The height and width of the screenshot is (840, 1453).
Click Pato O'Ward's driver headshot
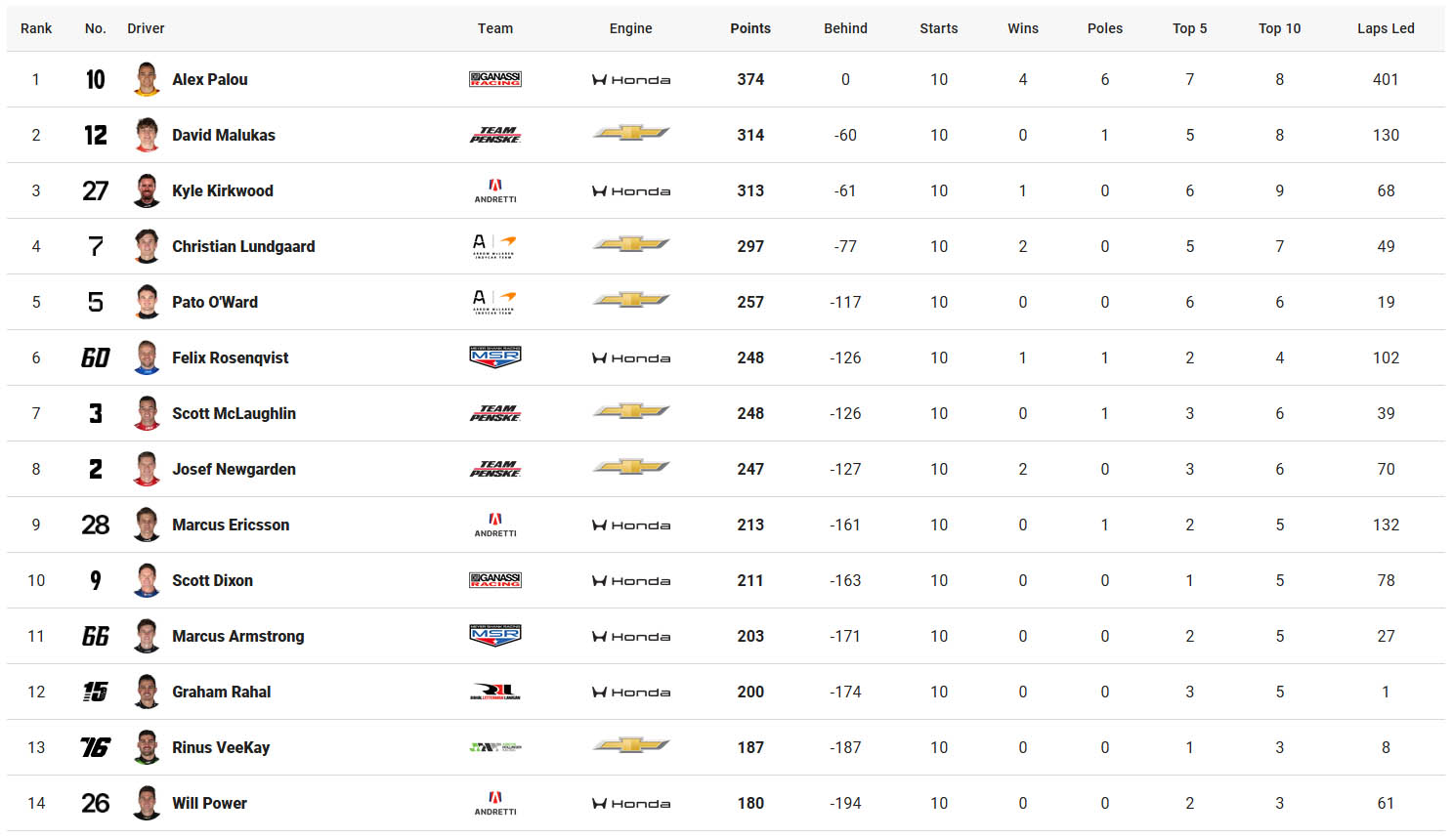point(147,302)
